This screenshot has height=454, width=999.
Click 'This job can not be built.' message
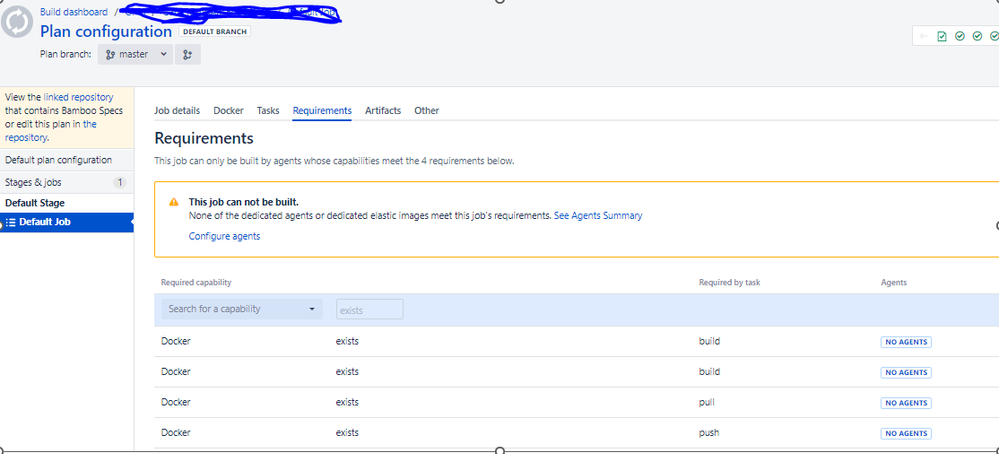(243, 202)
